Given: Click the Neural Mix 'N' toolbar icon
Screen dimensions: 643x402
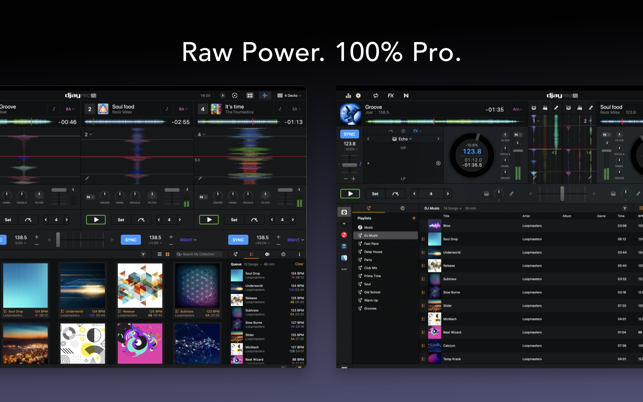Looking at the screenshot, I should (406, 96).
